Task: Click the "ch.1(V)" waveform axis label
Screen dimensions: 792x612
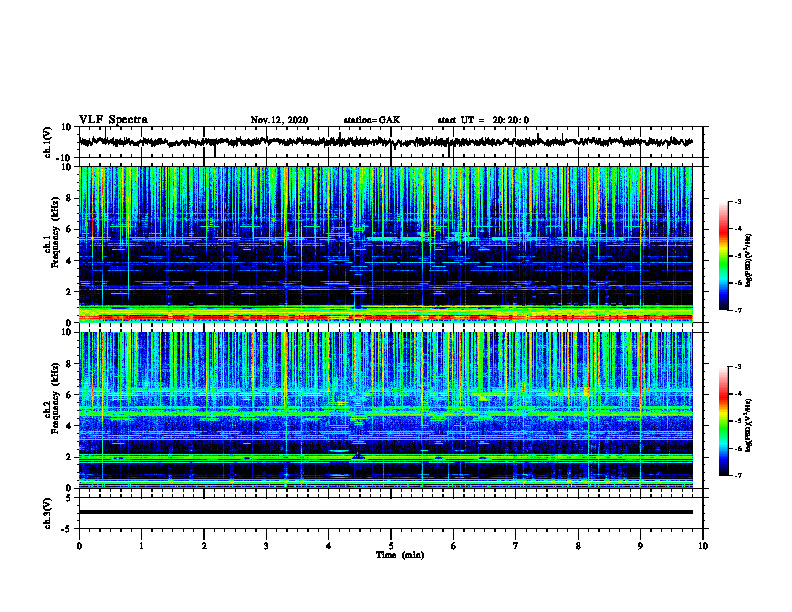Action: coord(47,142)
